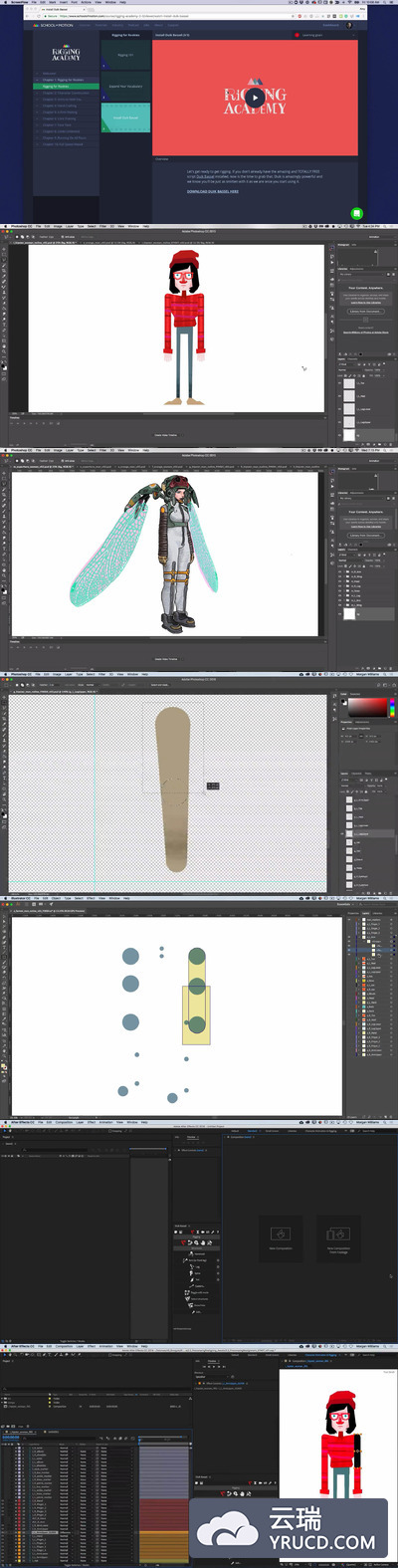The width and height of the screenshot is (398, 1568).
Task: Select the Move tool in the dragonfly-girl Photoshop window
Action: point(4,474)
